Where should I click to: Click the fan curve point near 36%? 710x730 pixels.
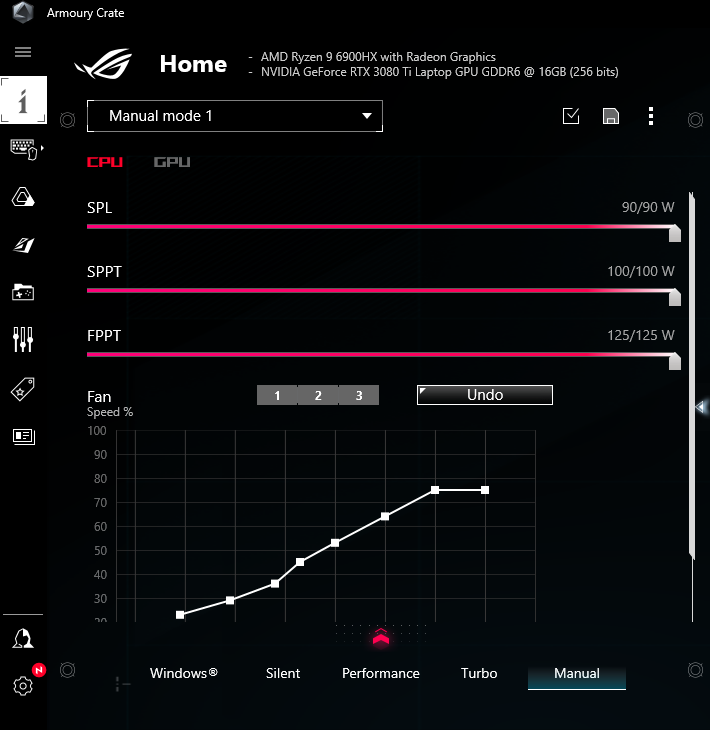[275, 583]
